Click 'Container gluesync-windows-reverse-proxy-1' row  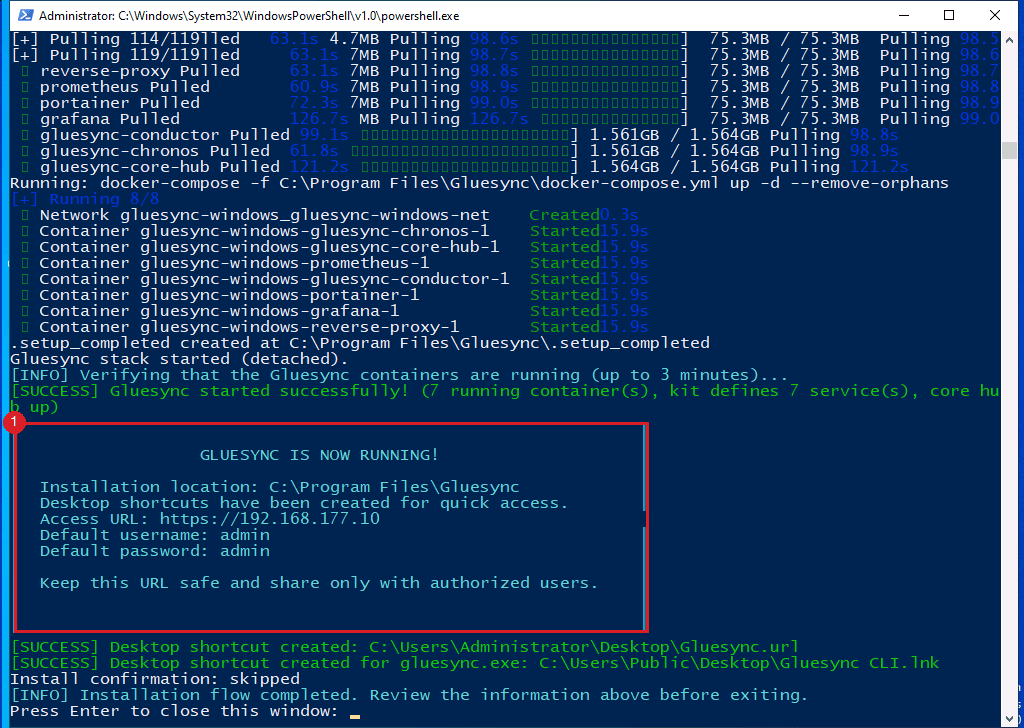tap(334, 326)
